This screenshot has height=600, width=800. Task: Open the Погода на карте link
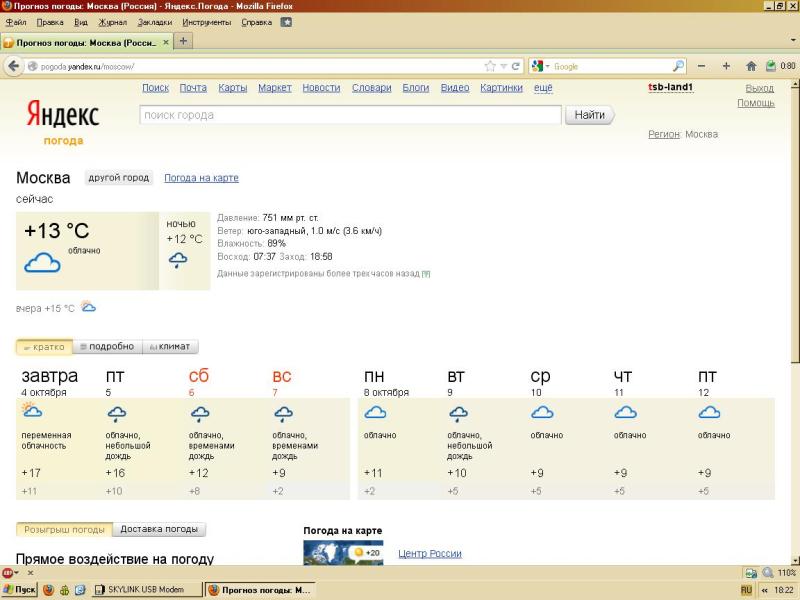tap(201, 178)
